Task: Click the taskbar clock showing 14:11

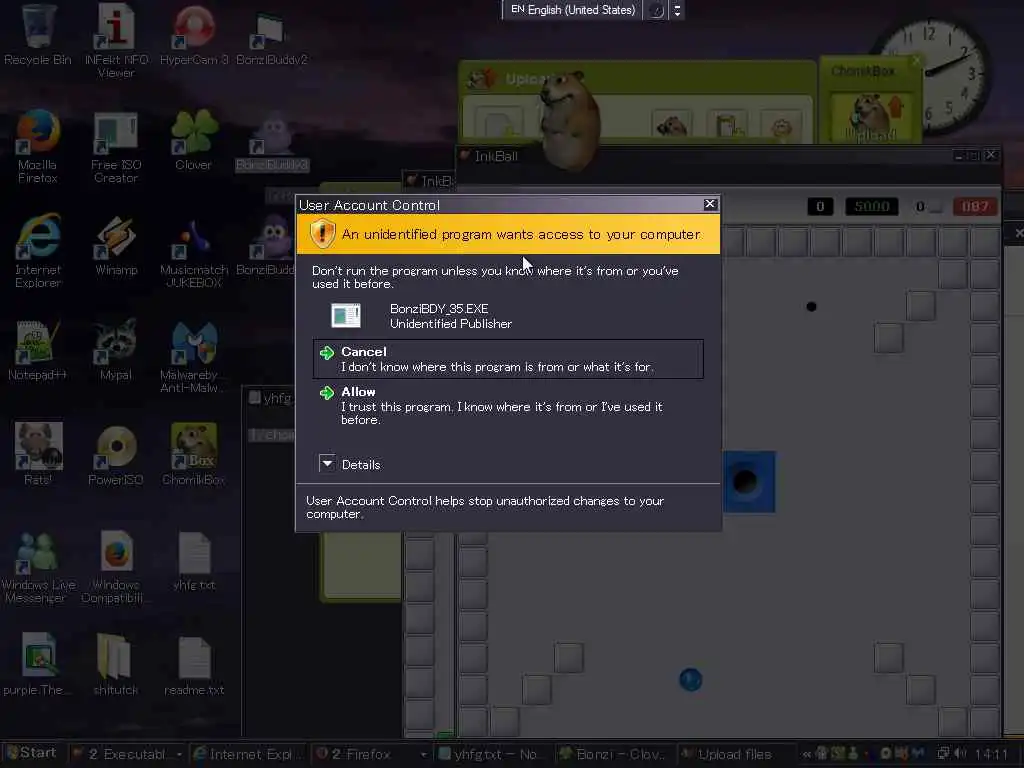Action: (x=991, y=754)
